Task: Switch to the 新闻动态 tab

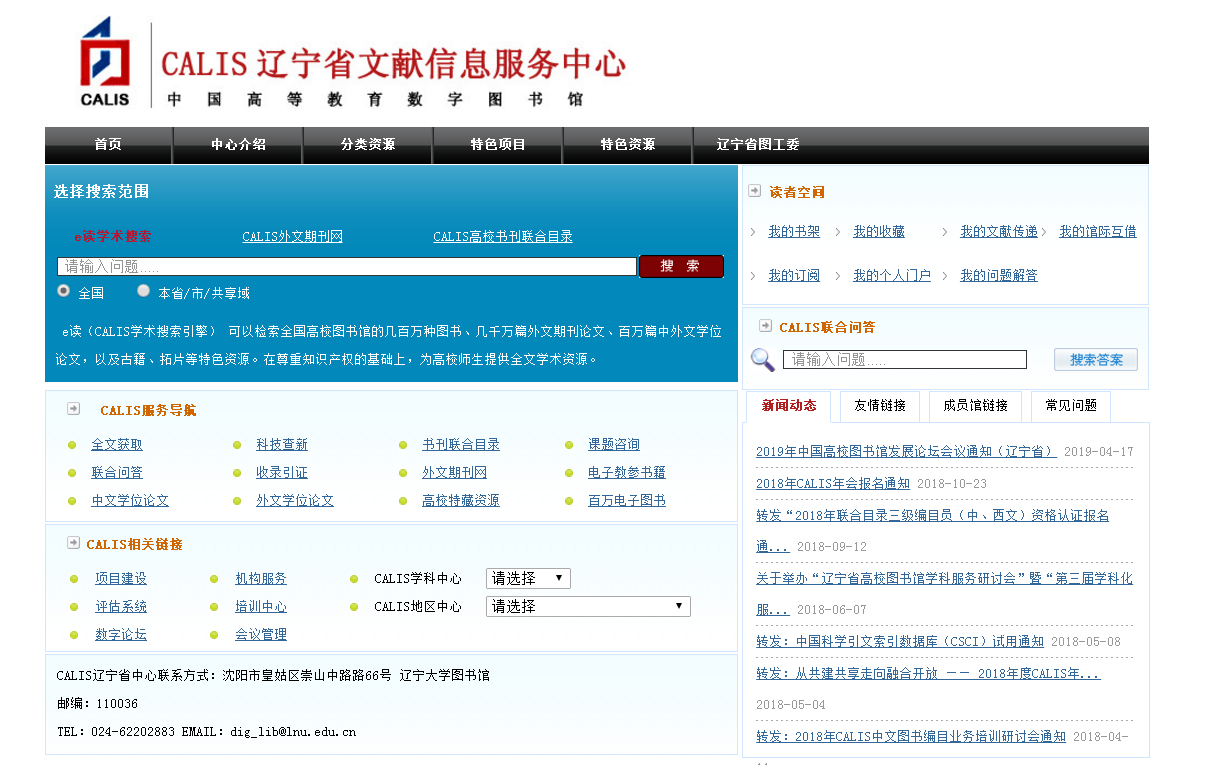Action: 788,406
